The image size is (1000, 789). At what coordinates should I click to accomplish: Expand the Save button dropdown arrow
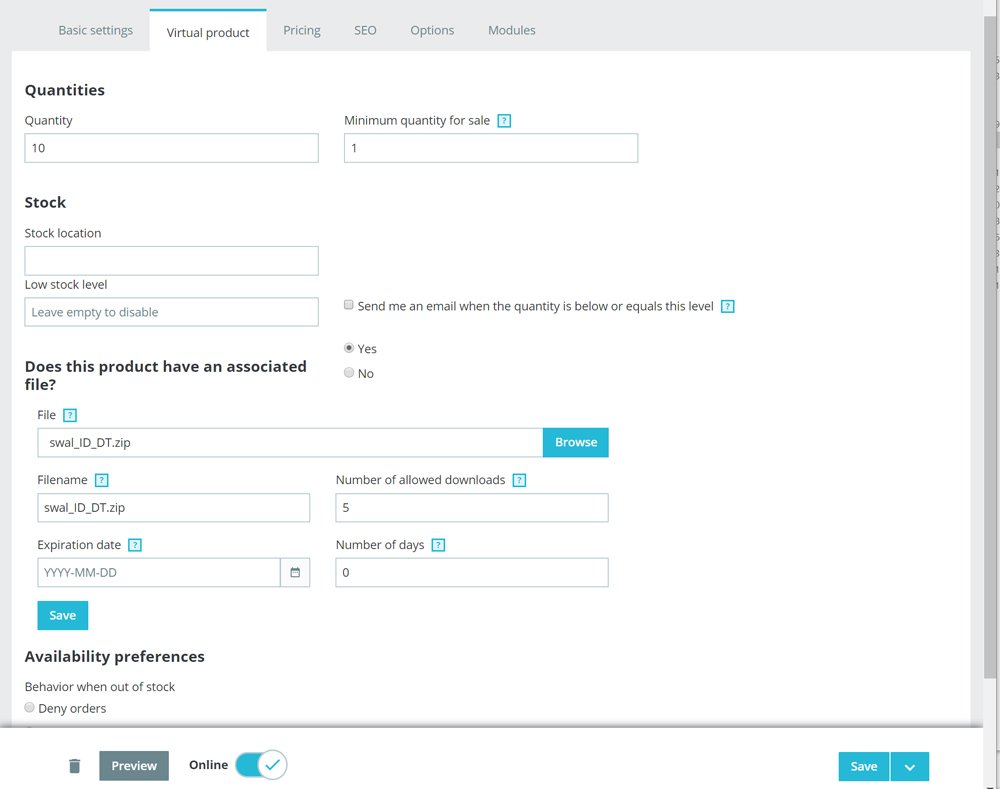click(x=909, y=766)
